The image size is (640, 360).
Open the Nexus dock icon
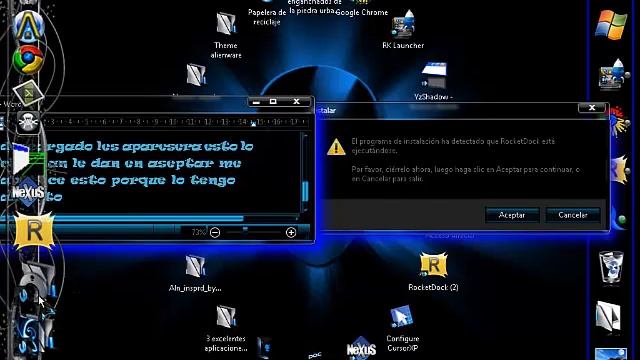[28, 192]
